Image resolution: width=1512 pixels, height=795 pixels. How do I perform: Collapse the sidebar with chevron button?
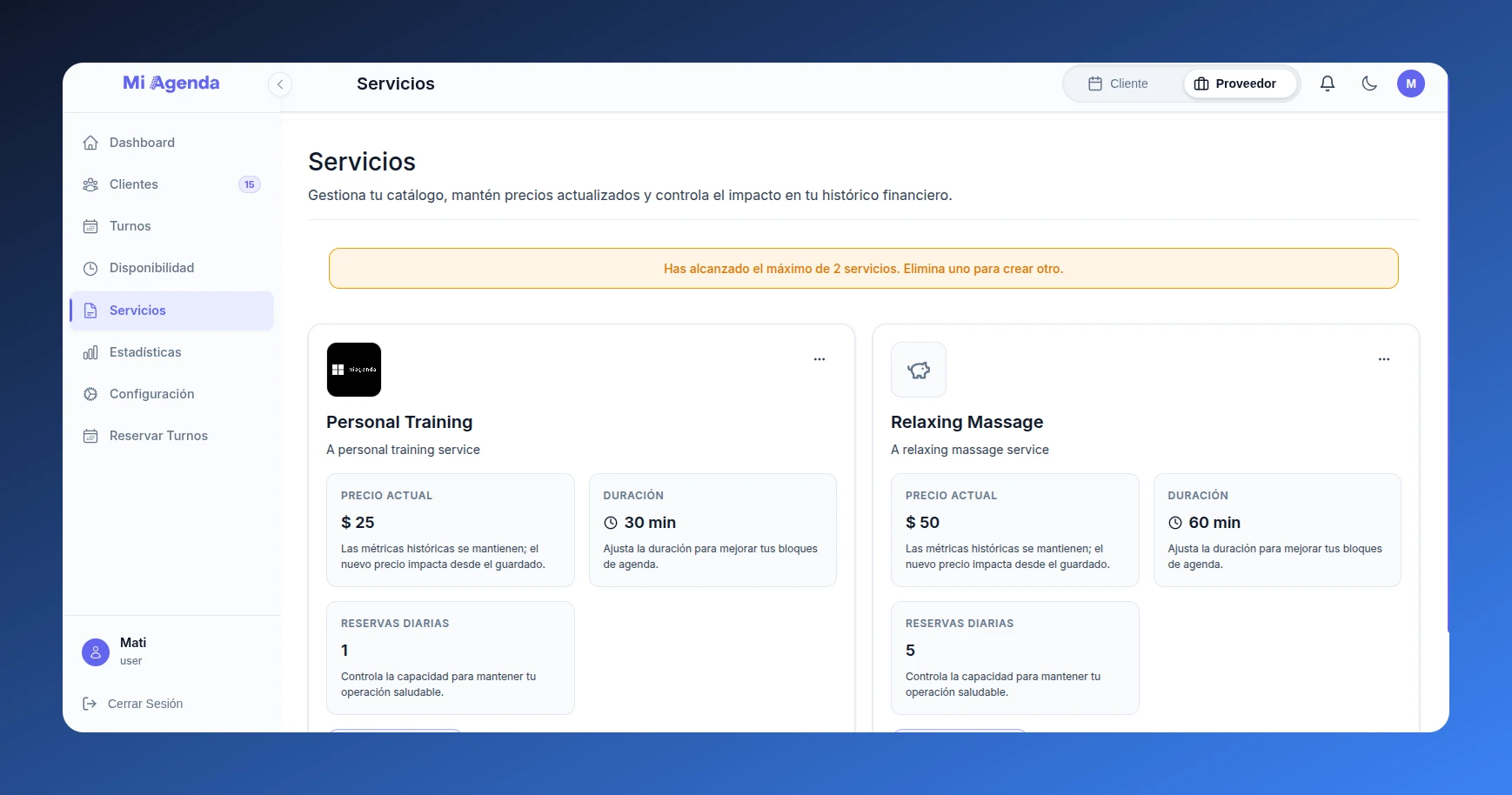coord(280,84)
